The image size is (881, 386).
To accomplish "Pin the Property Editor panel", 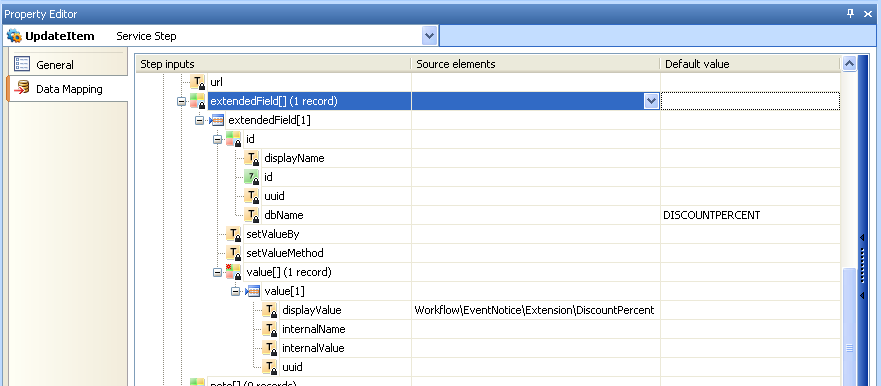I will 851,13.
